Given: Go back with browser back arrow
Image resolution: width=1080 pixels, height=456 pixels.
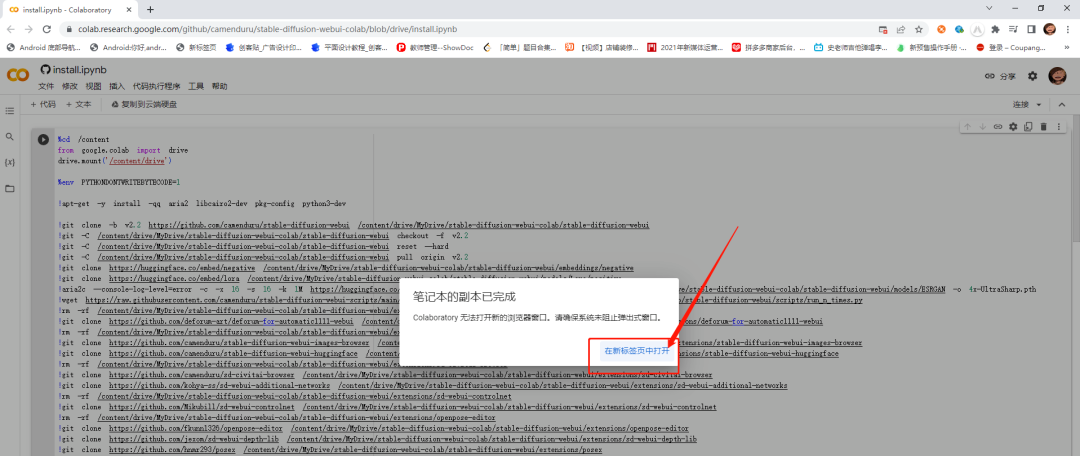Looking at the screenshot, I should coord(11,30).
